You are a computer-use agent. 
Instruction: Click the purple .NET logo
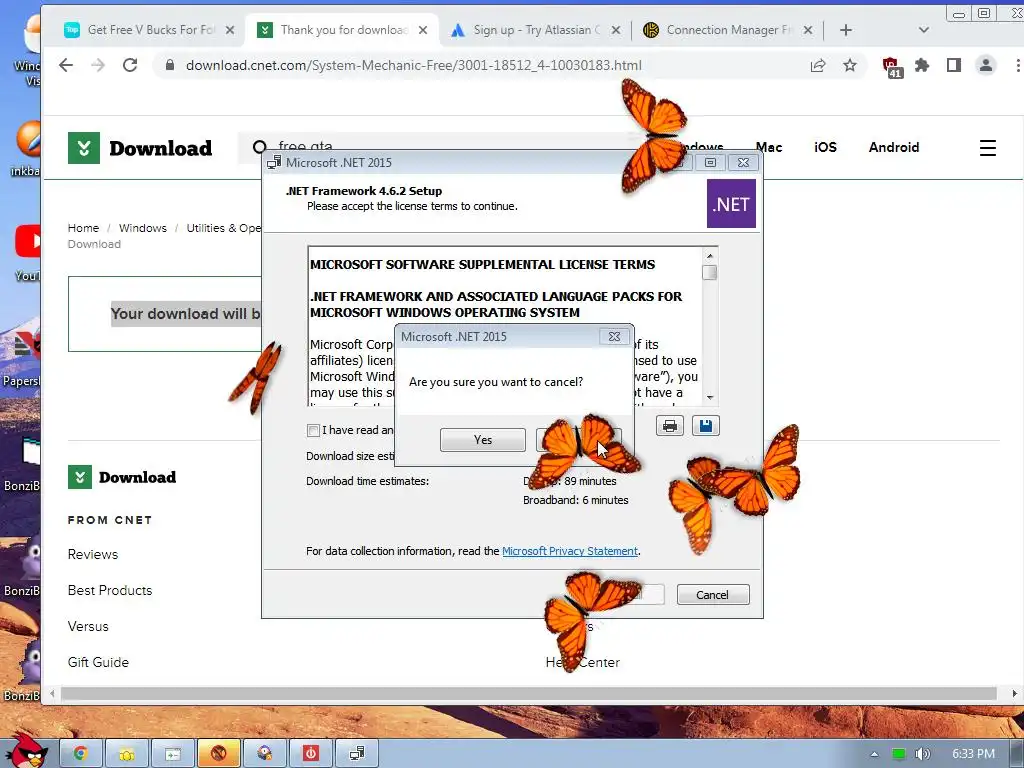731,204
